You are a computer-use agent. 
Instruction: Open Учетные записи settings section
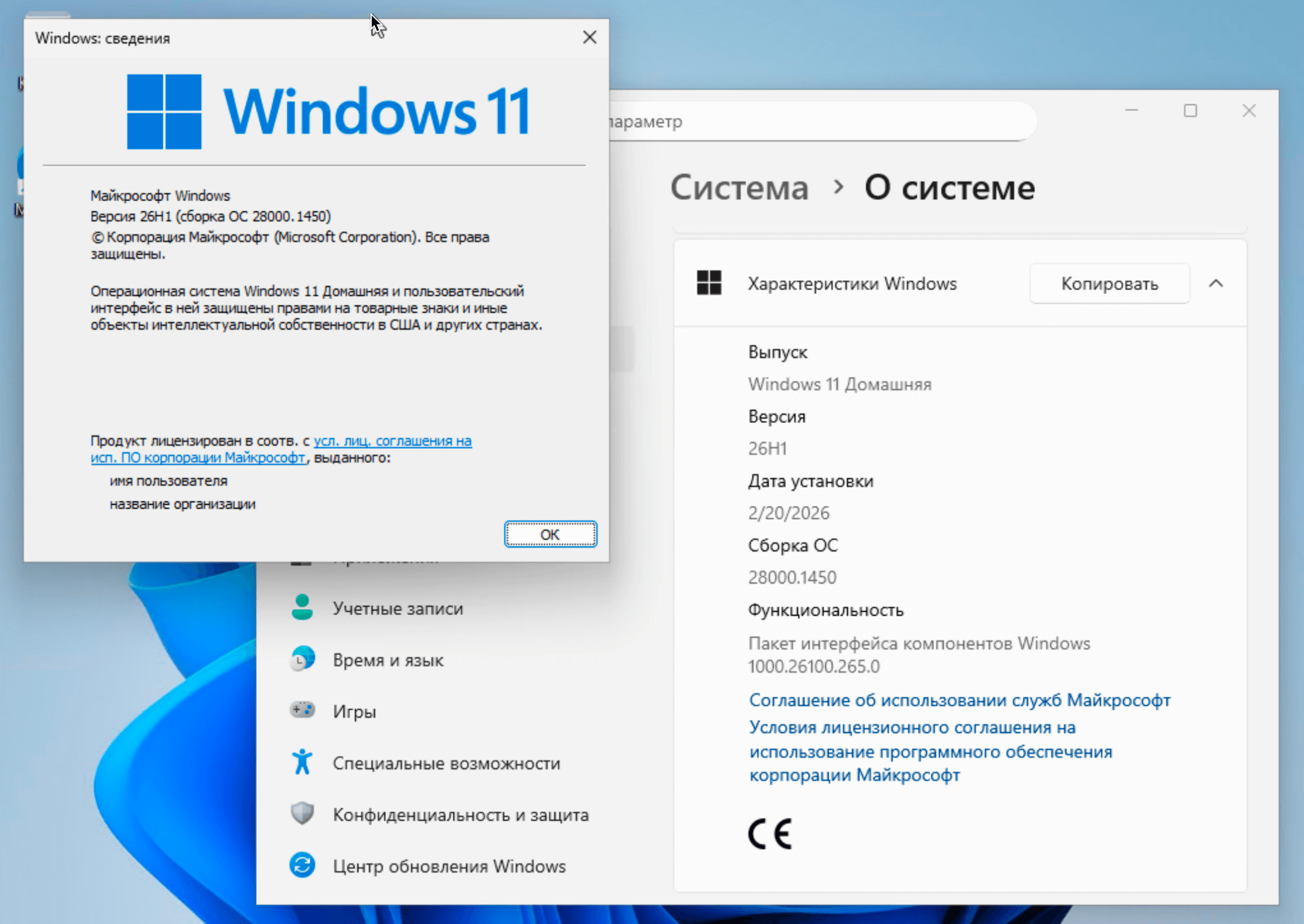(x=398, y=608)
